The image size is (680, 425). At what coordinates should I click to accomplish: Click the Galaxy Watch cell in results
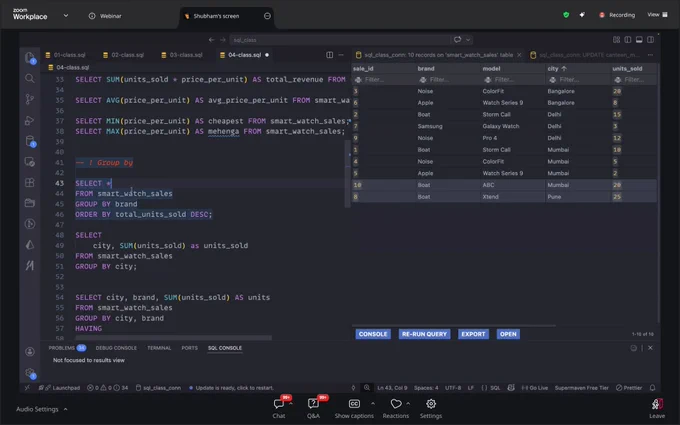coord(500,126)
